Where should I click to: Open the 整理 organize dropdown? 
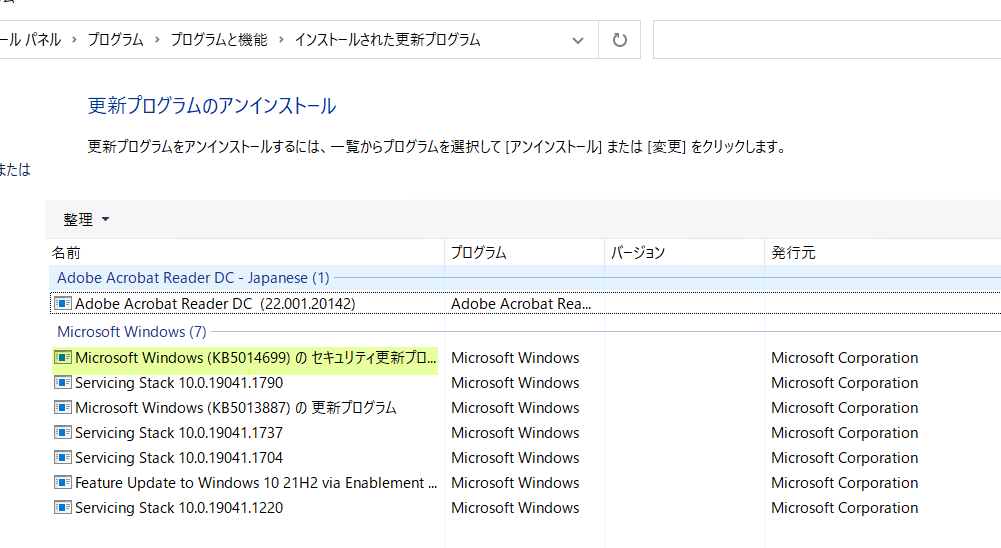click(x=86, y=220)
